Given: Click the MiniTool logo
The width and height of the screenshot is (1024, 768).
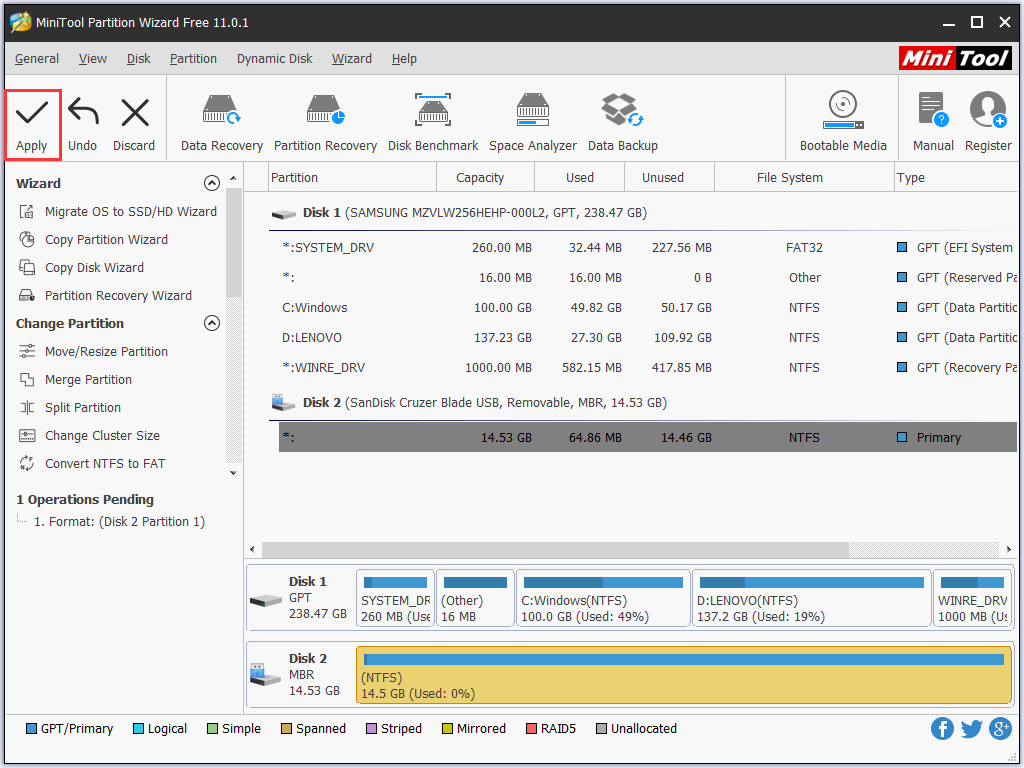Looking at the screenshot, I should (x=955, y=58).
